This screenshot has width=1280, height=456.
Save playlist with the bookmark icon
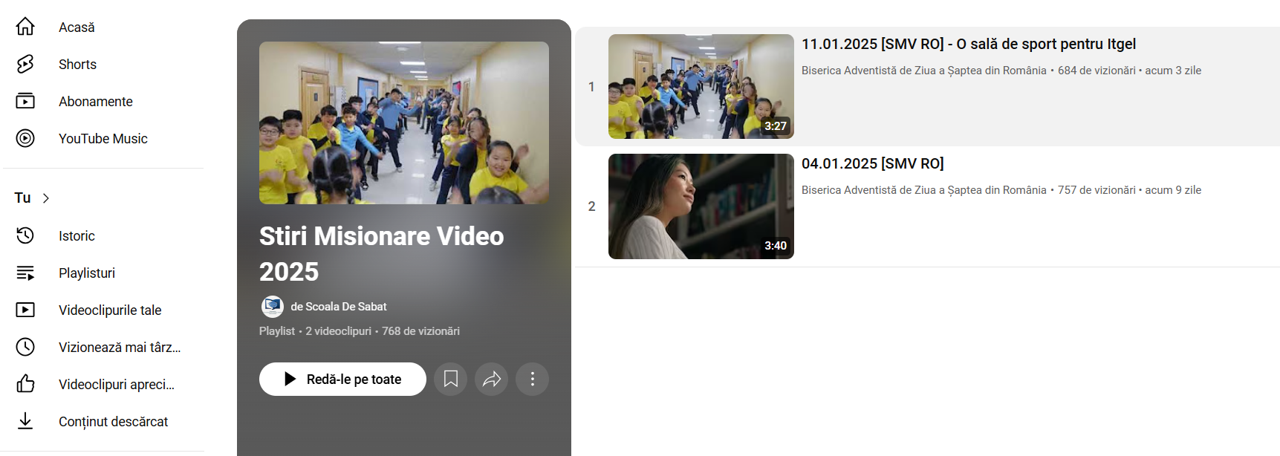(451, 379)
